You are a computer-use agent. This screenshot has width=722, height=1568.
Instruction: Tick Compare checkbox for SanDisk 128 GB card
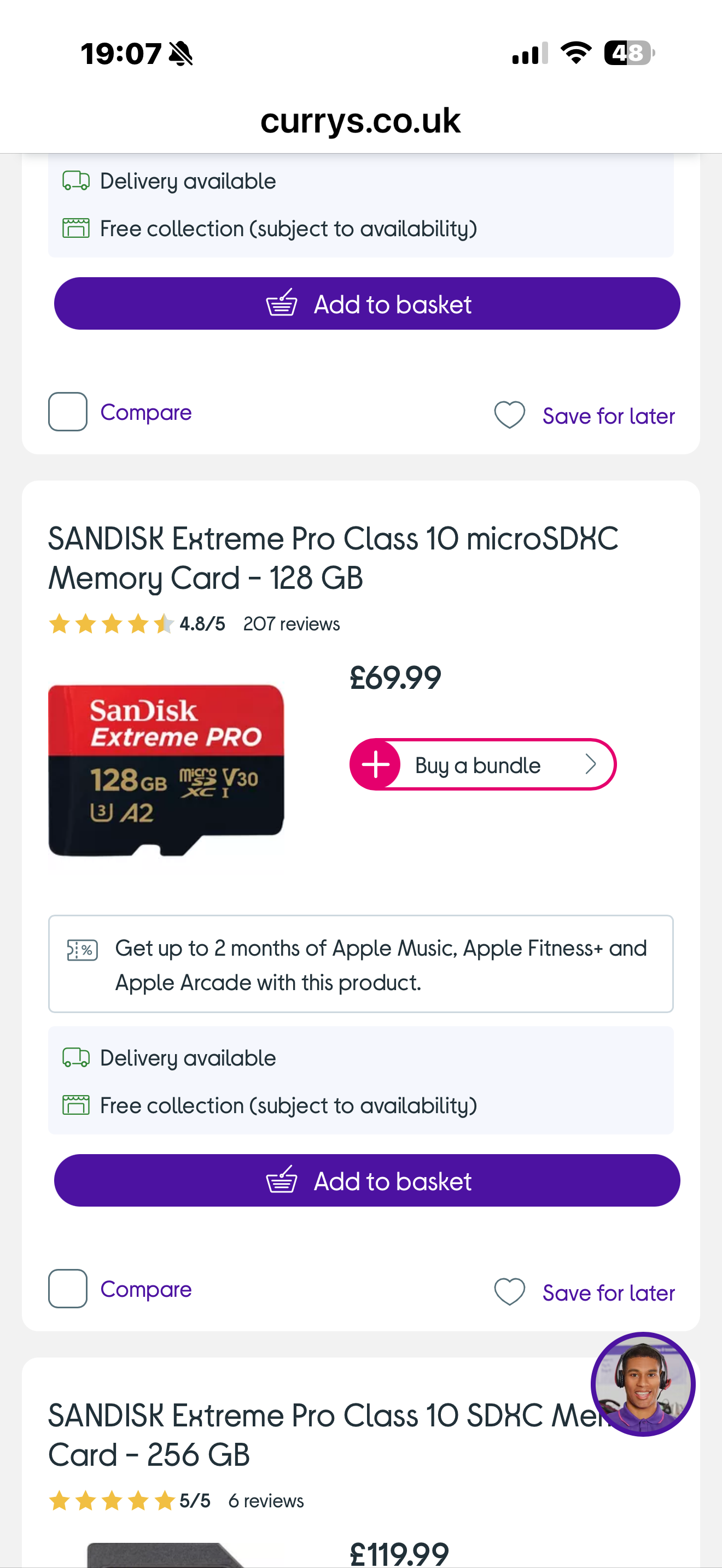(x=68, y=1289)
